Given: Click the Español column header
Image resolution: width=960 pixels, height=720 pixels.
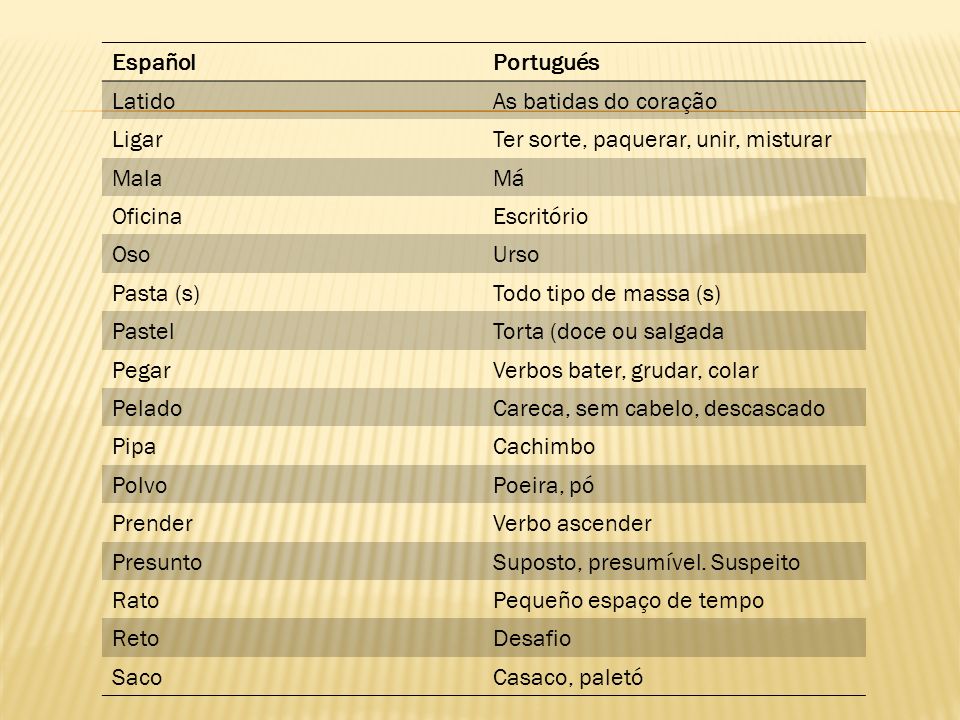Looking at the screenshot, I should pos(154,62).
